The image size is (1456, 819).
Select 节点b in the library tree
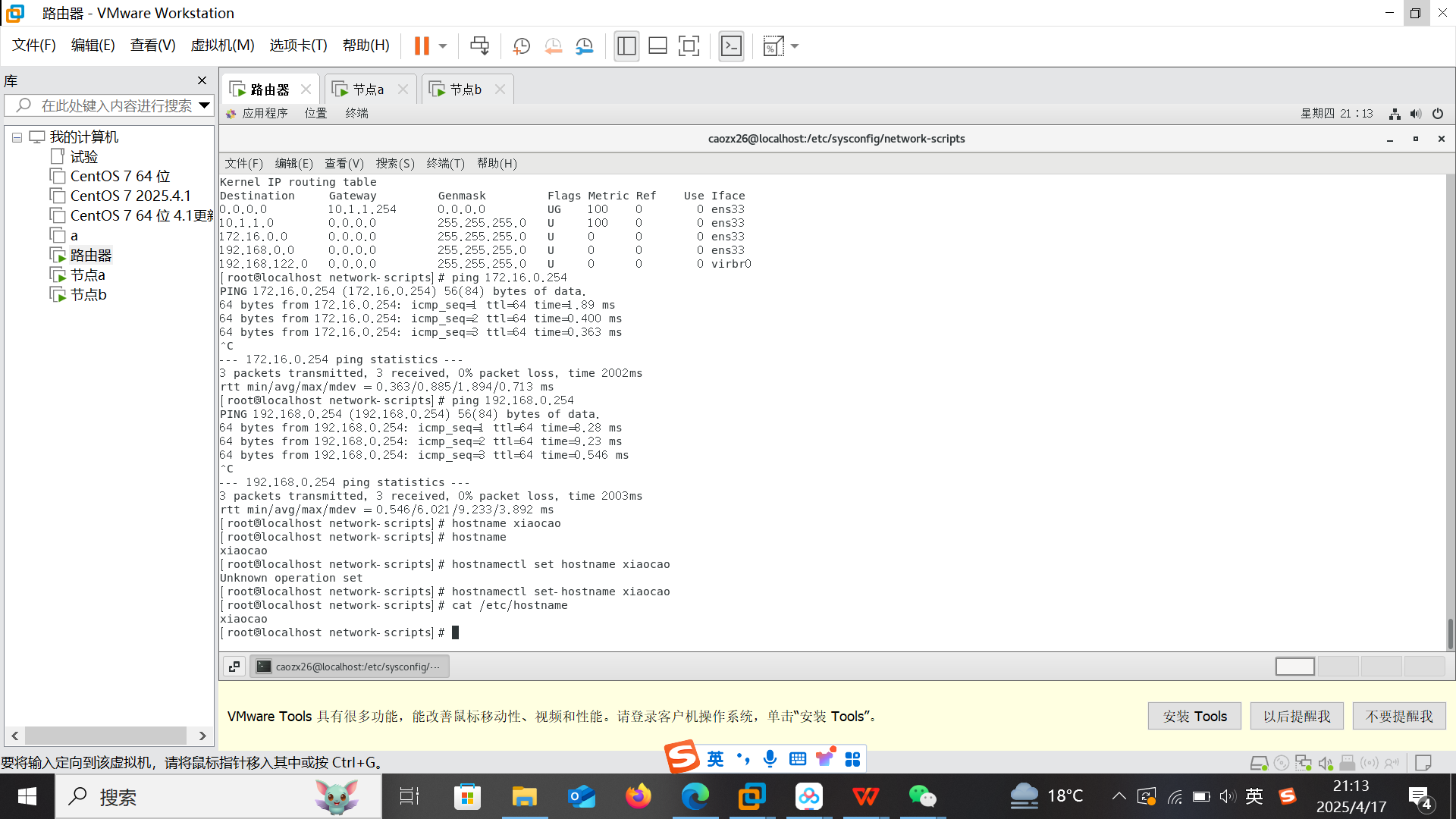88,294
